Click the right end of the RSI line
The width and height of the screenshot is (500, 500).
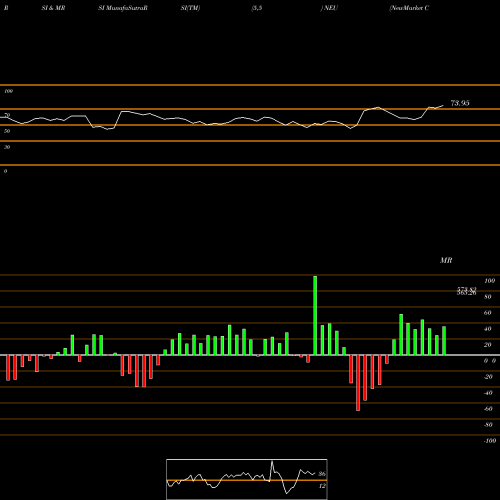443,106
